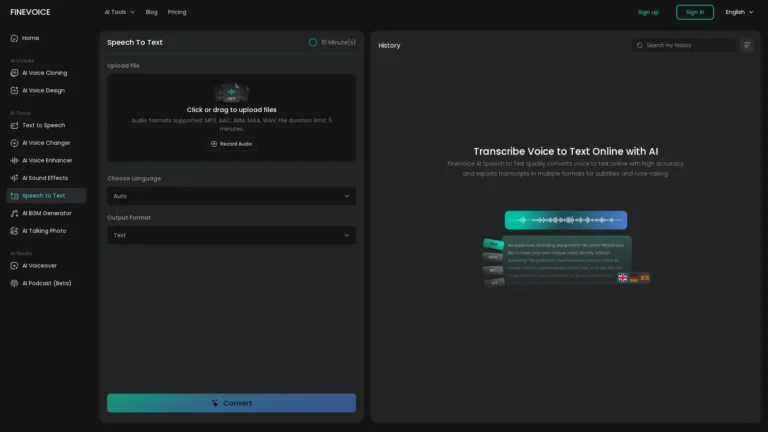Open the AI Tools menu
This screenshot has width=768, height=432.
(119, 12)
